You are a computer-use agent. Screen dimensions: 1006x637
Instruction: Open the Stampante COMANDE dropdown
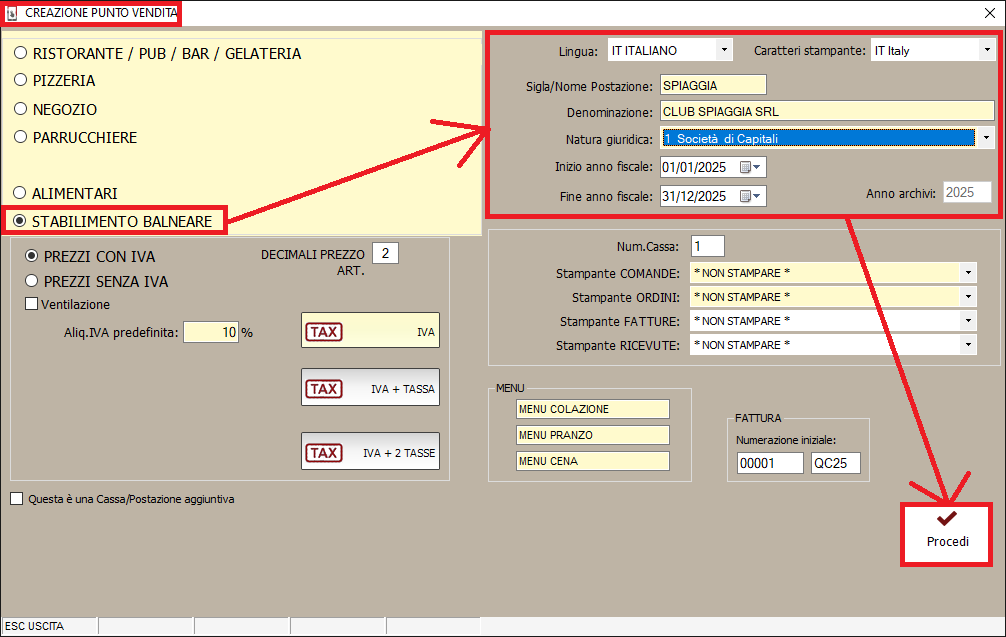[968, 273]
